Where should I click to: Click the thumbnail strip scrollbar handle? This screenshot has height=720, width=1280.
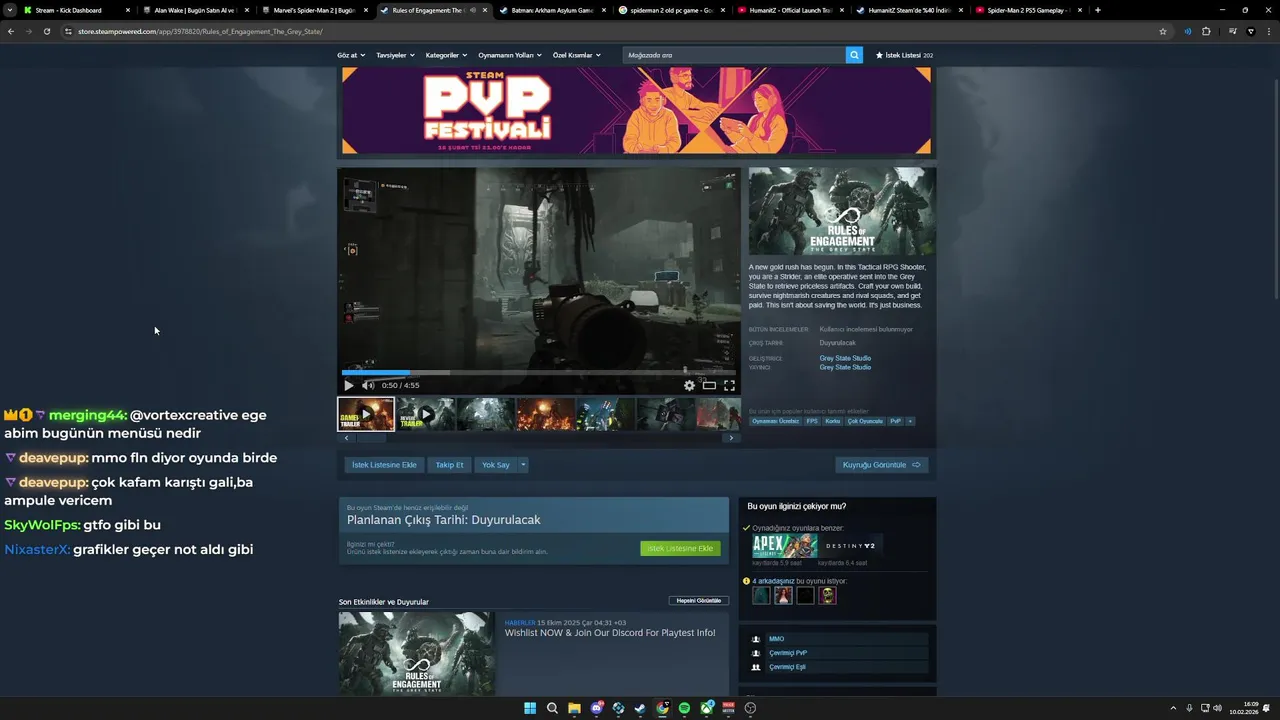tap(372, 438)
